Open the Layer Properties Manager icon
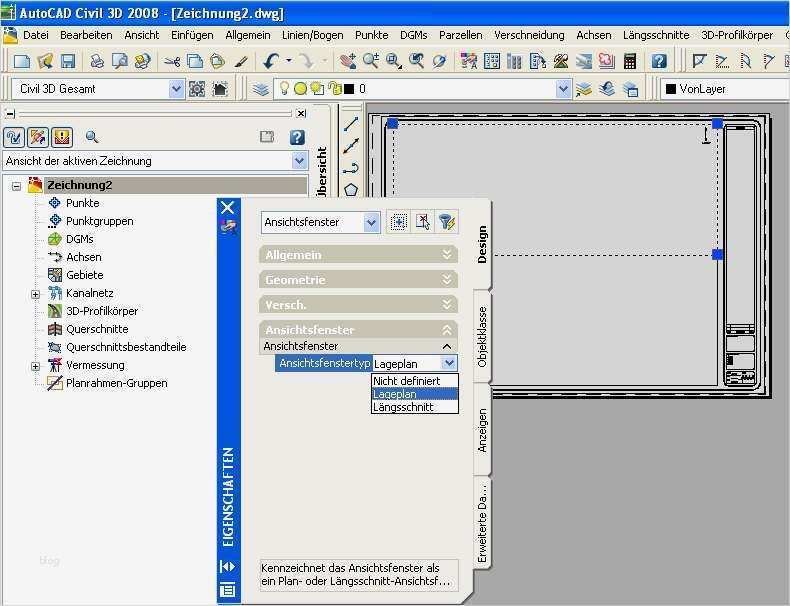This screenshot has width=790, height=606. pos(261,89)
